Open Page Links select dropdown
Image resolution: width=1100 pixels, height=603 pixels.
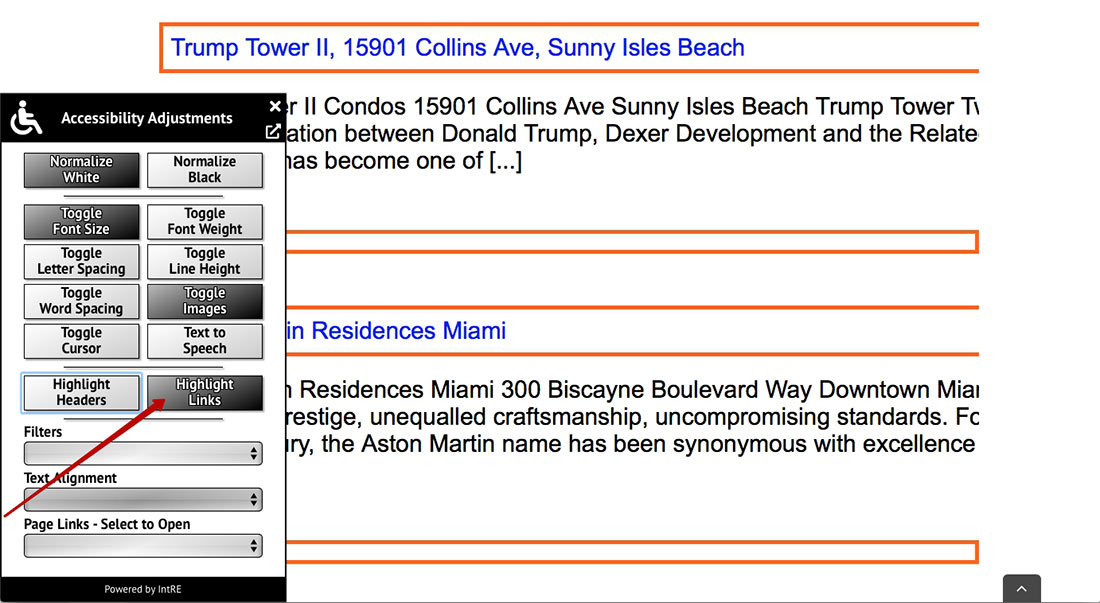coord(143,546)
